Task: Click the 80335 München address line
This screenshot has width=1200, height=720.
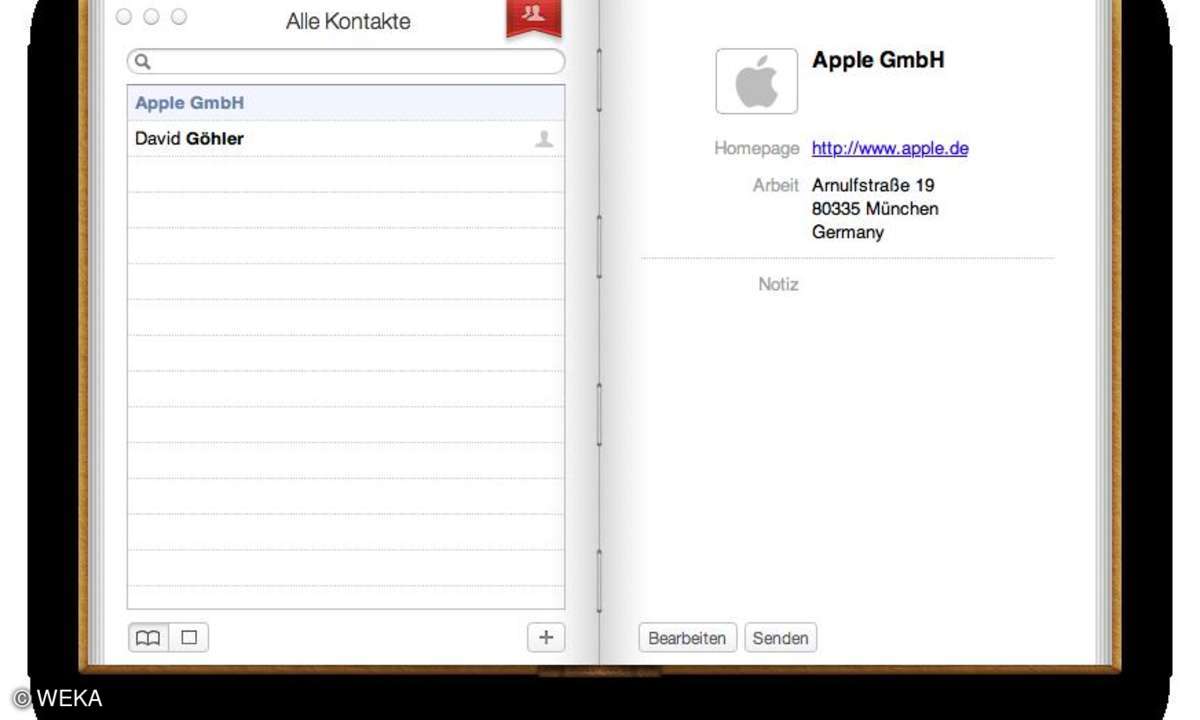Action: pos(875,209)
